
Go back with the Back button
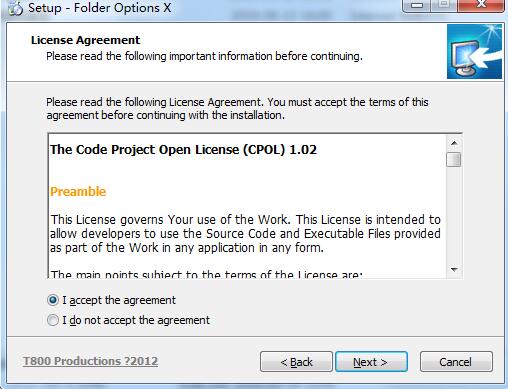click(296, 362)
